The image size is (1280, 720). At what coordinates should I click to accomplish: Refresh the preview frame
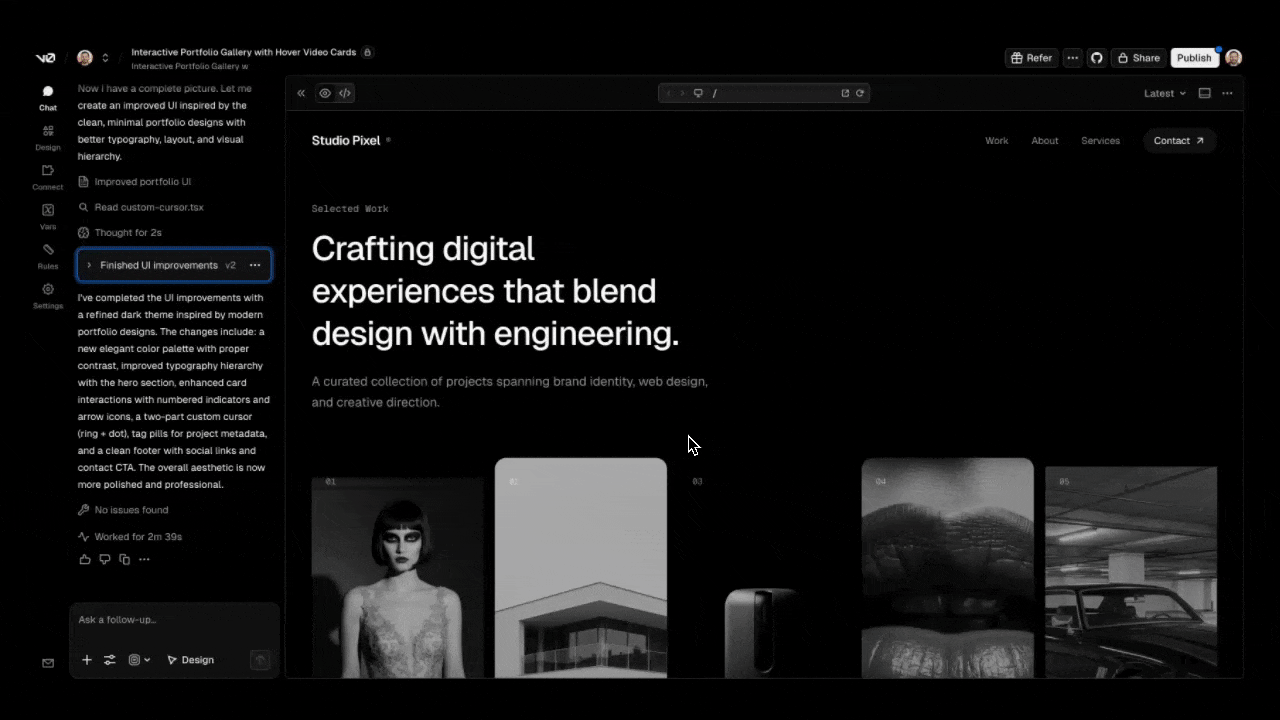pyautogui.click(x=860, y=93)
